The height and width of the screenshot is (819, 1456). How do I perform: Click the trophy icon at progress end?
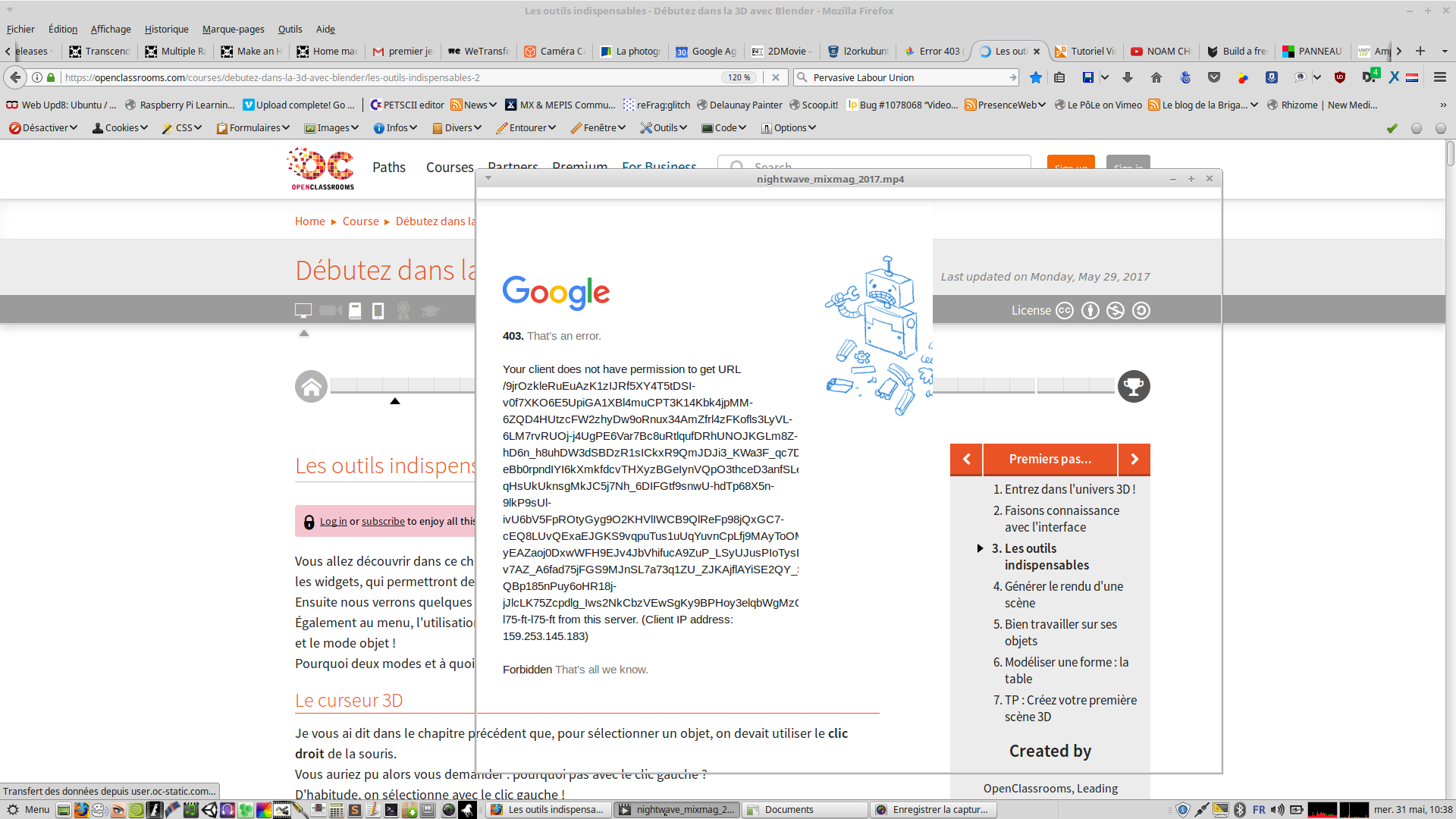[1134, 387]
